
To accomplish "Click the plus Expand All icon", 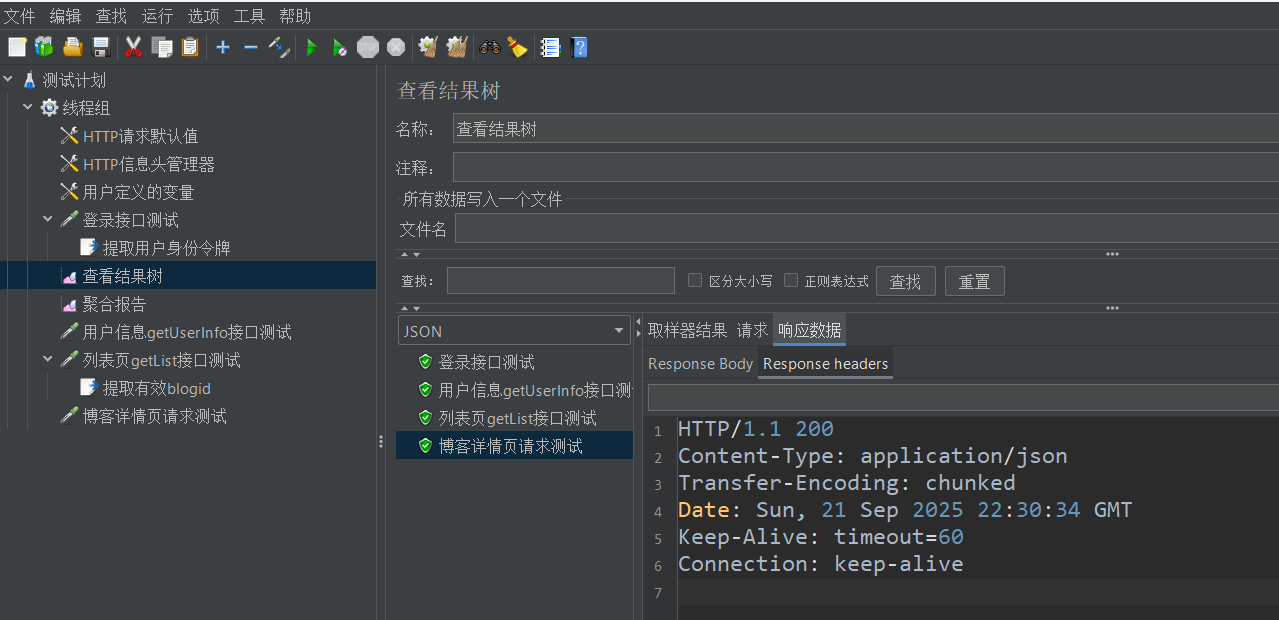I will [223, 47].
